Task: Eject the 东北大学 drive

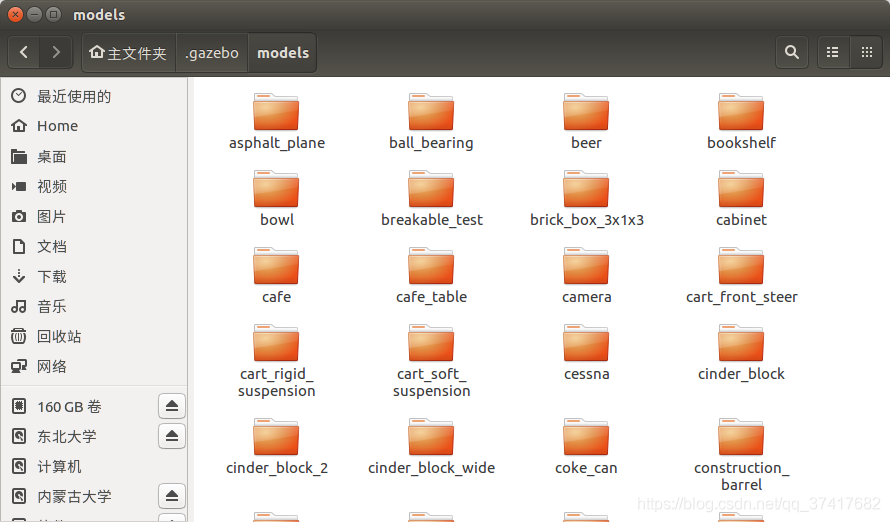Action: 172,436
